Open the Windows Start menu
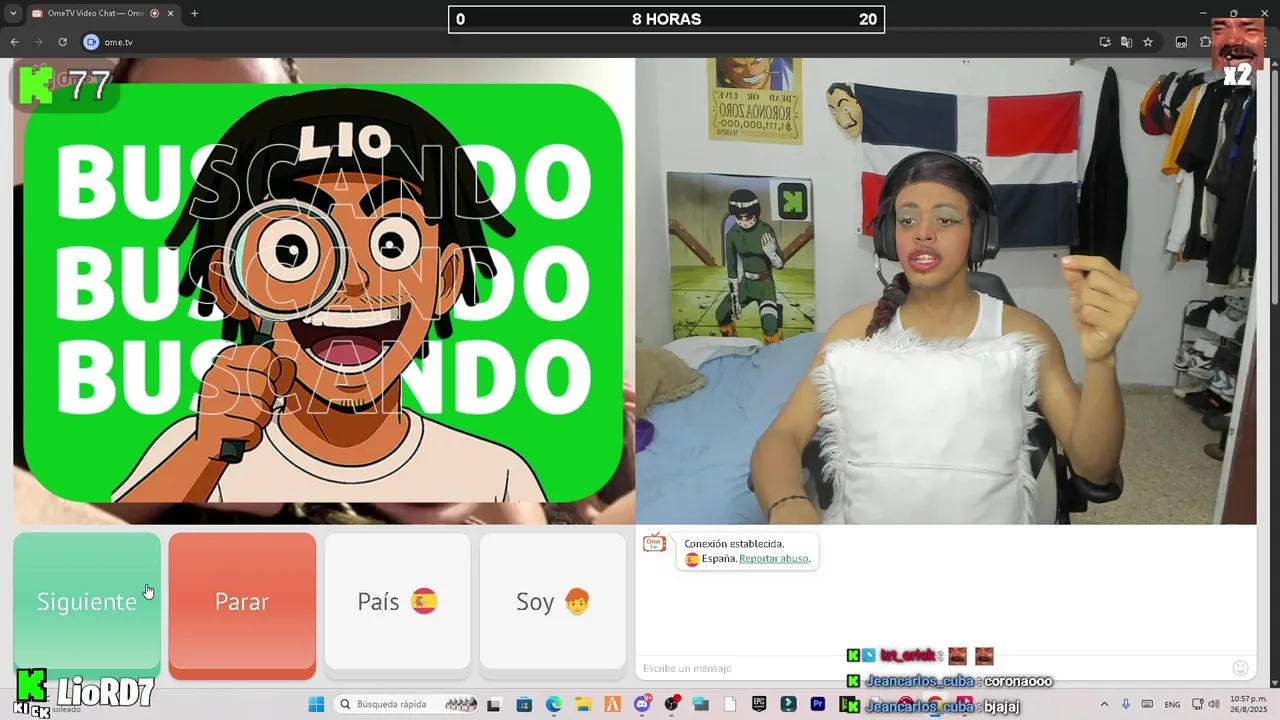1280x720 pixels. pyautogui.click(x=316, y=704)
